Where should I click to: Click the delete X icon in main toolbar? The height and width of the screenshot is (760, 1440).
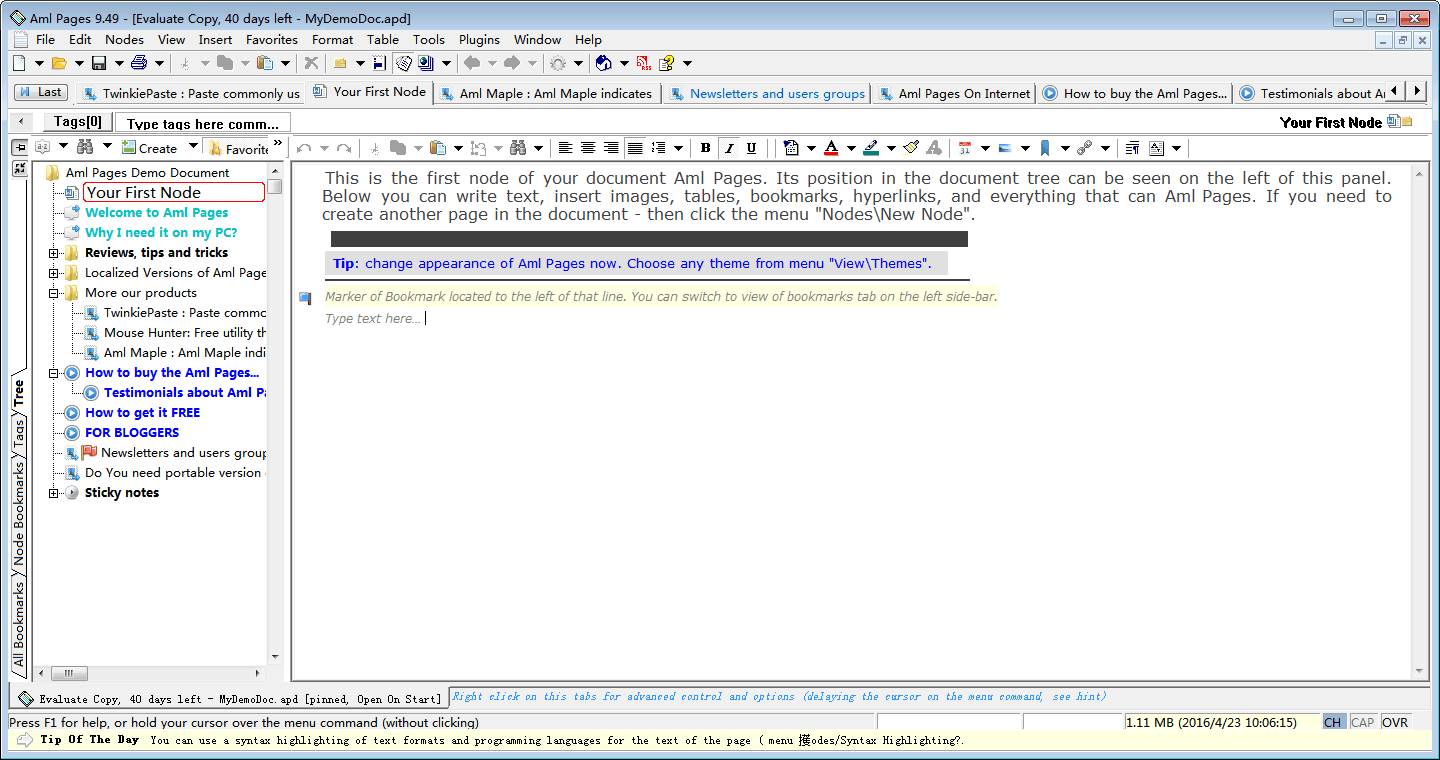click(312, 63)
